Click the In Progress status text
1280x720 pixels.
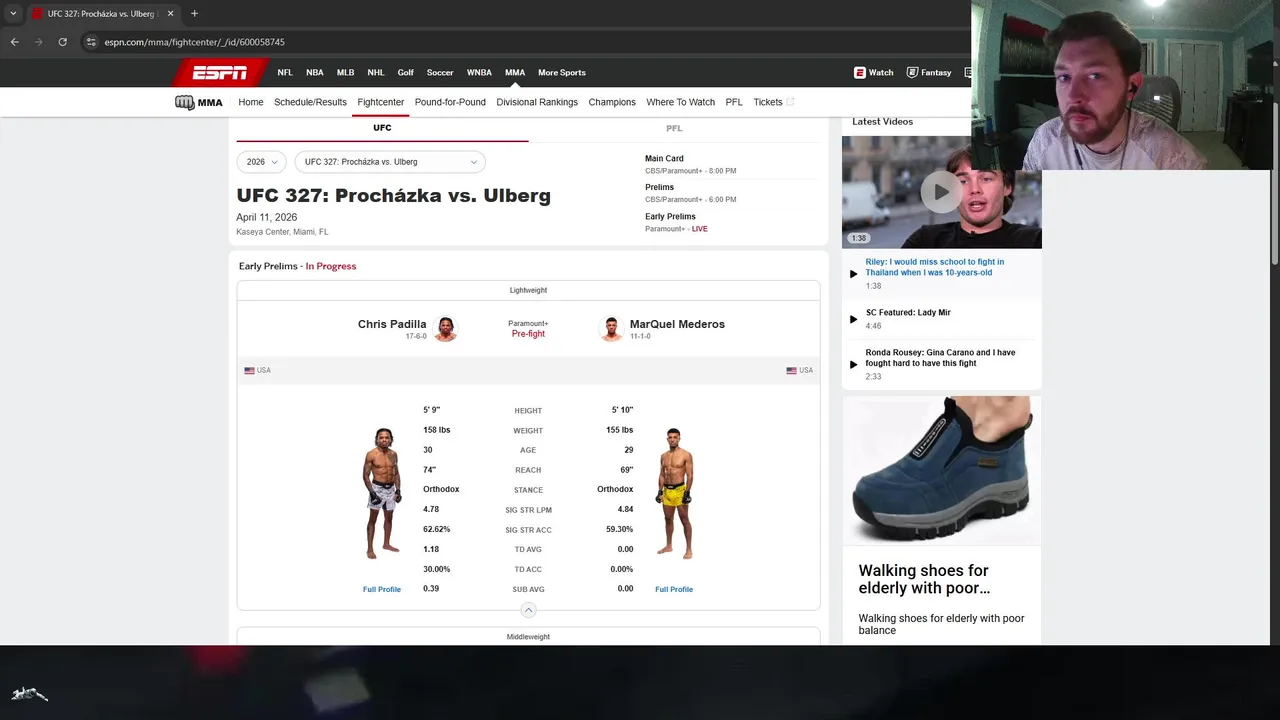point(331,266)
